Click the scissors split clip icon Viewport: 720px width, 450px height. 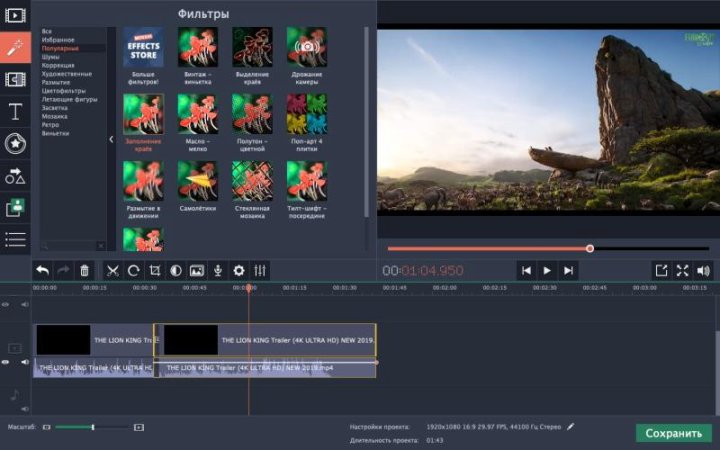pyautogui.click(x=112, y=270)
